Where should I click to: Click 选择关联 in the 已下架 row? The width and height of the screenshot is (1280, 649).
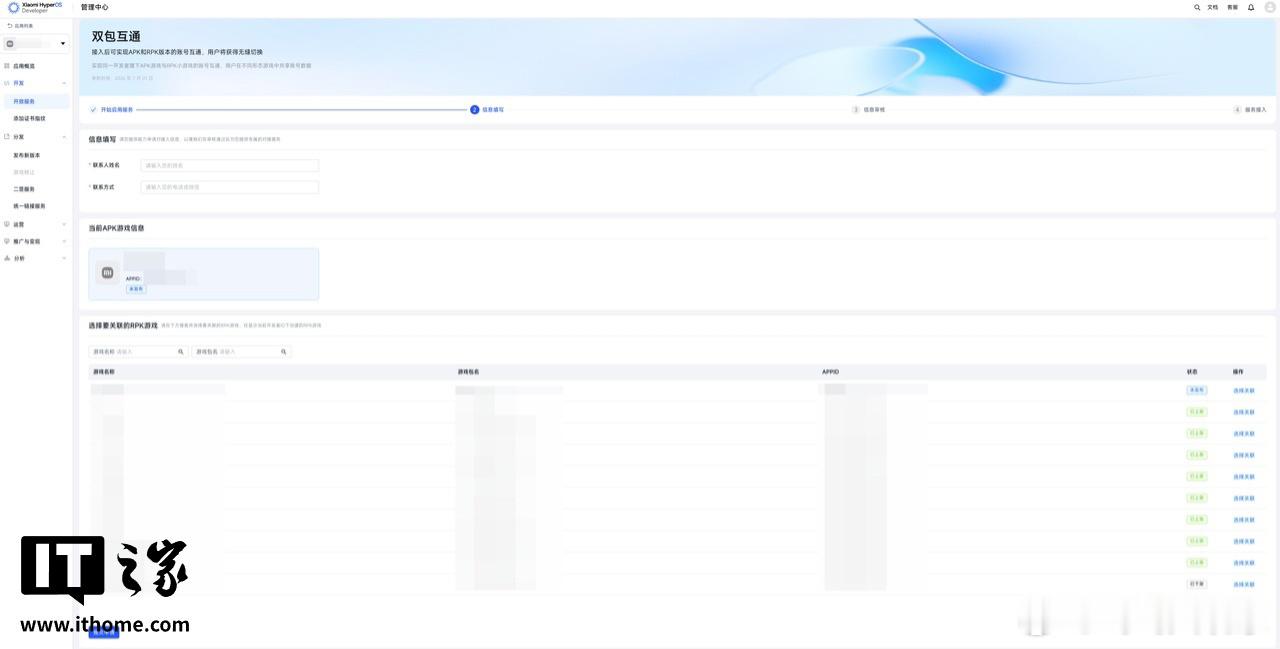pos(1244,584)
